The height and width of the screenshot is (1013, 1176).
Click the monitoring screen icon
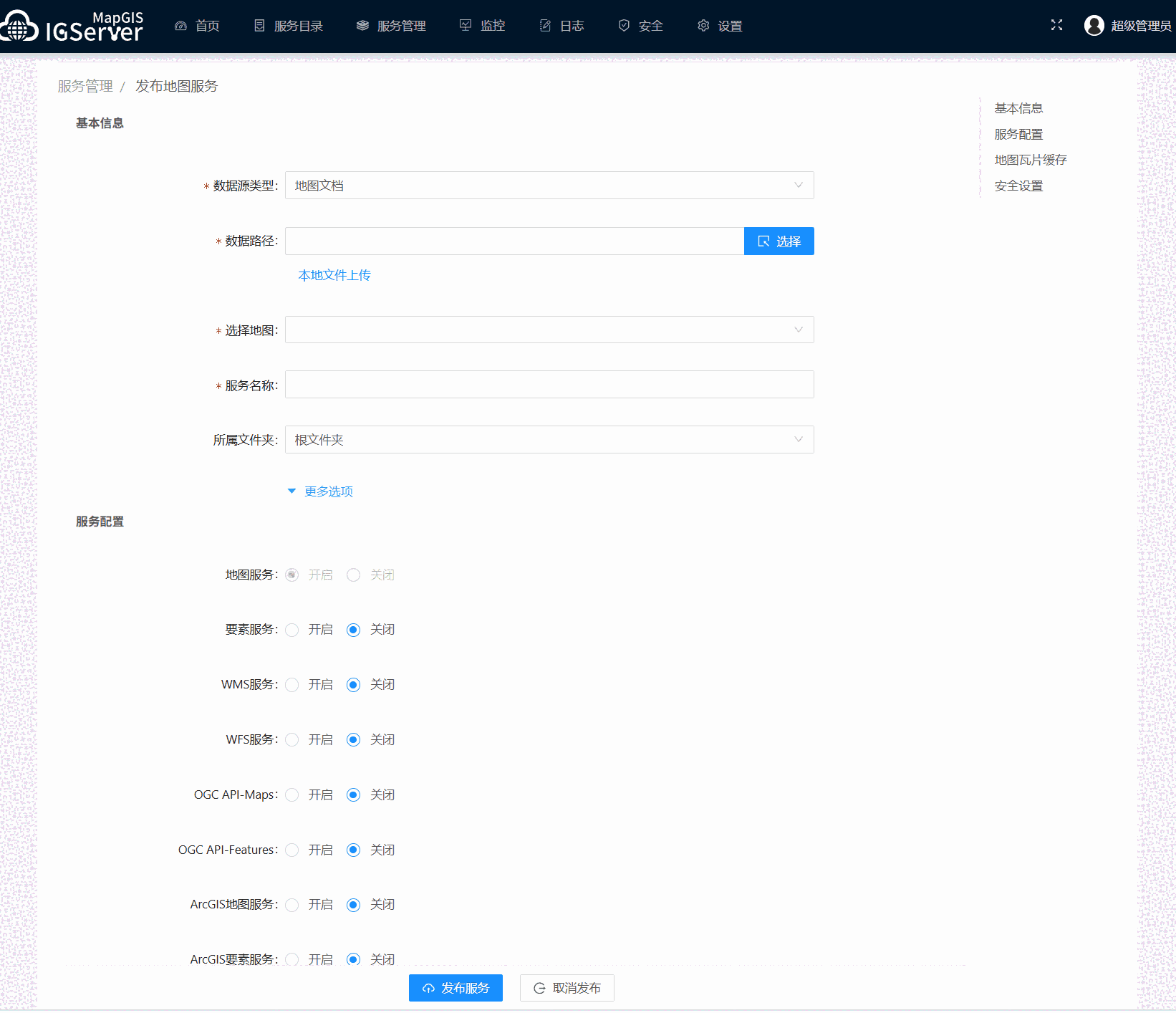coord(466,26)
